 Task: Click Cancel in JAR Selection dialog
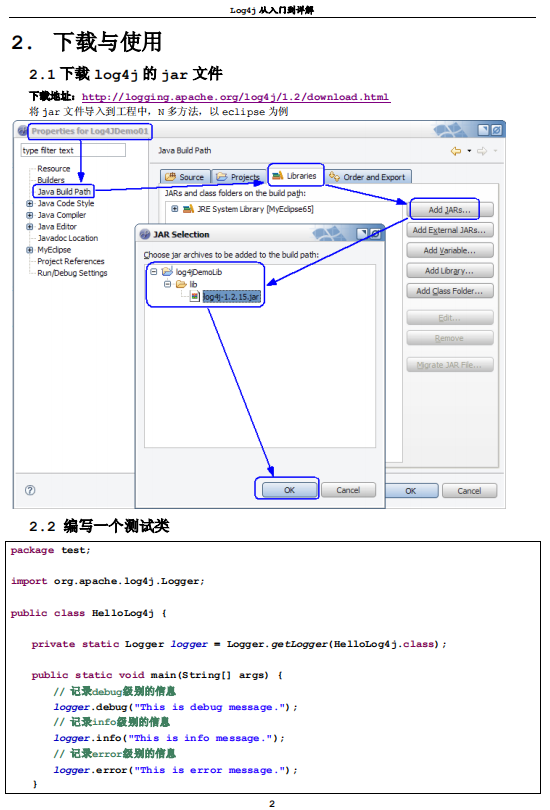click(349, 490)
